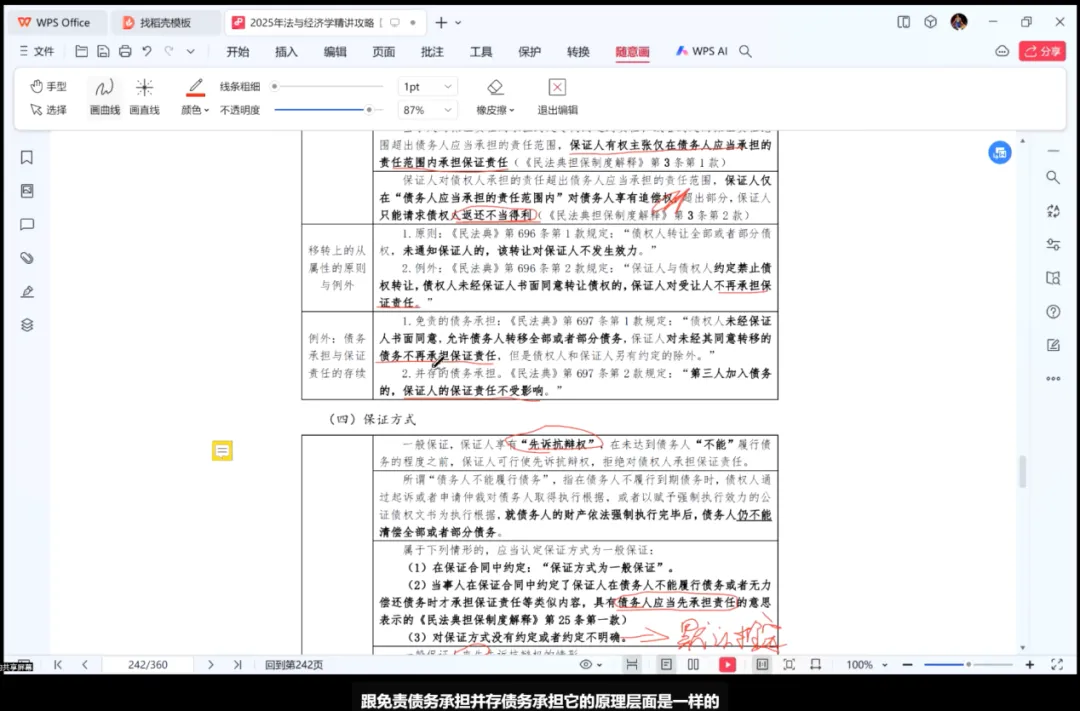Open right sidebar more options dots
Image resolution: width=1080 pixels, height=711 pixels.
point(1053,378)
